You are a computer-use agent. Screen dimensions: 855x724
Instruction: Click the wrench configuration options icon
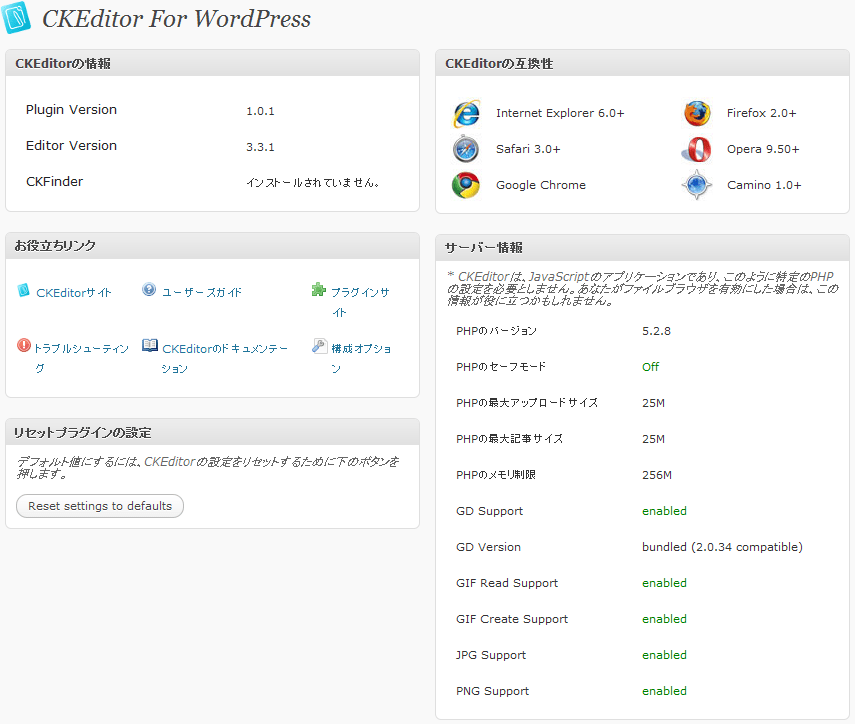[320, 346]
